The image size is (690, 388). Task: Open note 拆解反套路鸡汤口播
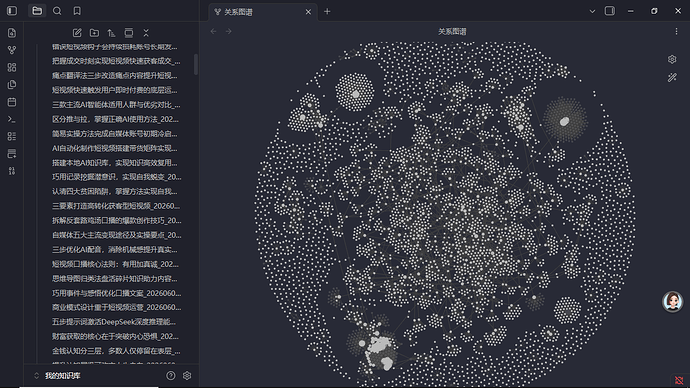116,220
